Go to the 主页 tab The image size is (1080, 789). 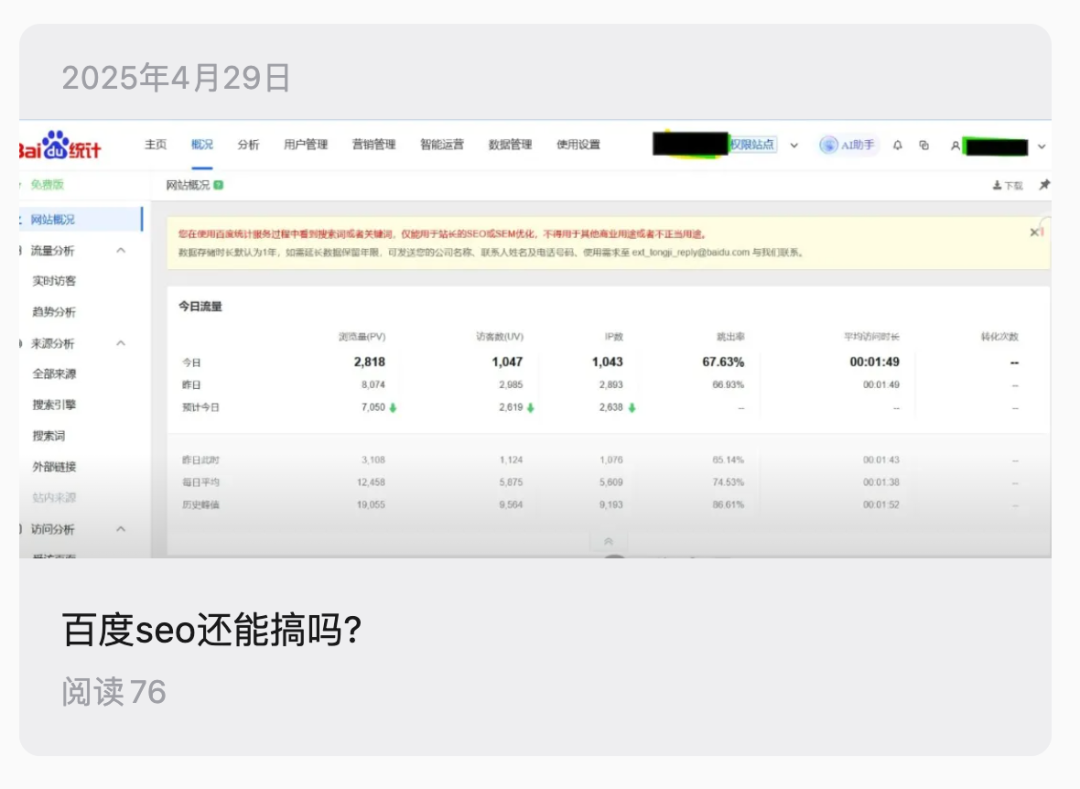pyautogui.click(x=156, y=145)
